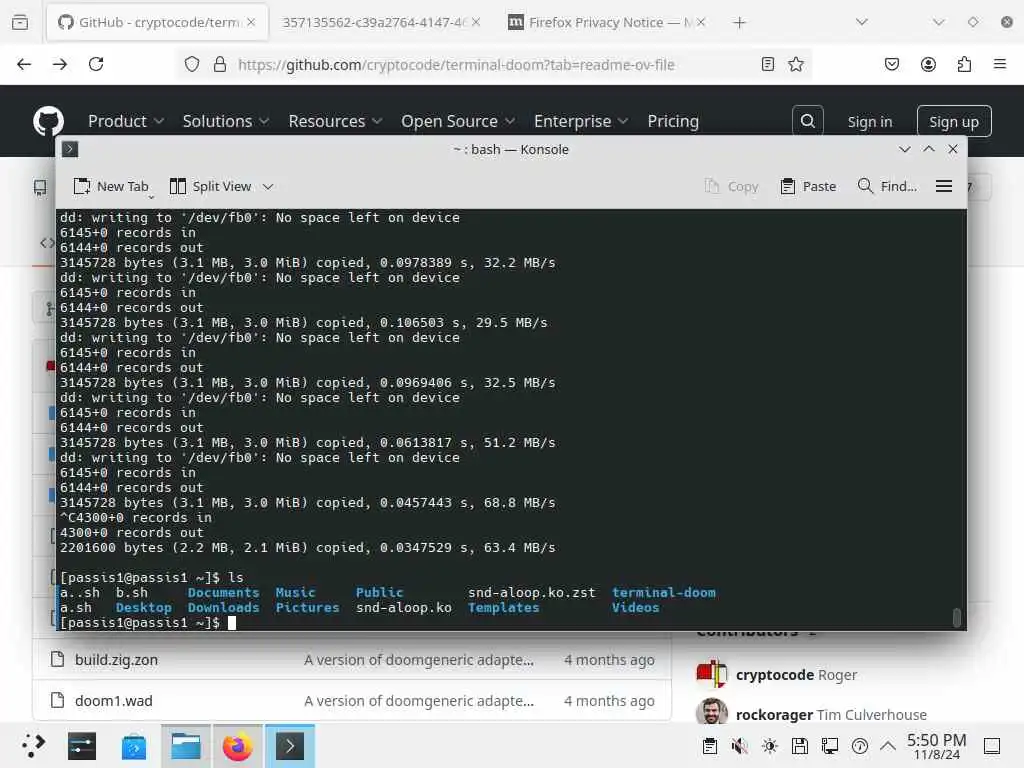Click the tracking protection shield icon
The image size is (1024, 768).
pyautogui.click(x=191, y=64)
